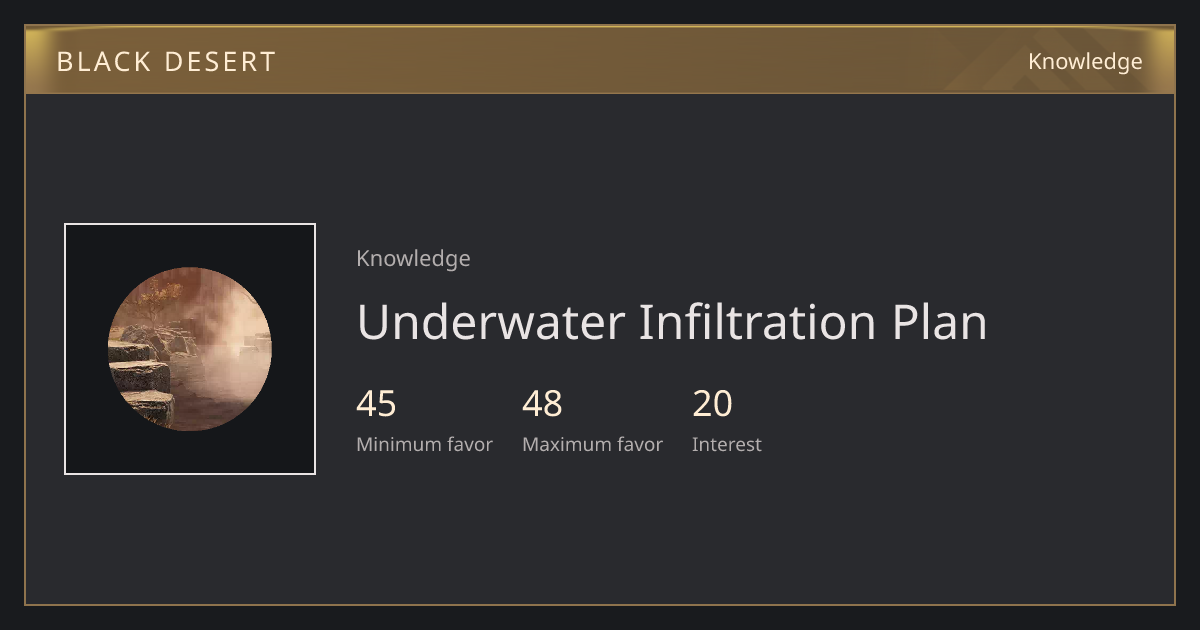The image size is (1200, 630).
Task: Click the gray Knowledge category label above the title
Action: point(413,259)
